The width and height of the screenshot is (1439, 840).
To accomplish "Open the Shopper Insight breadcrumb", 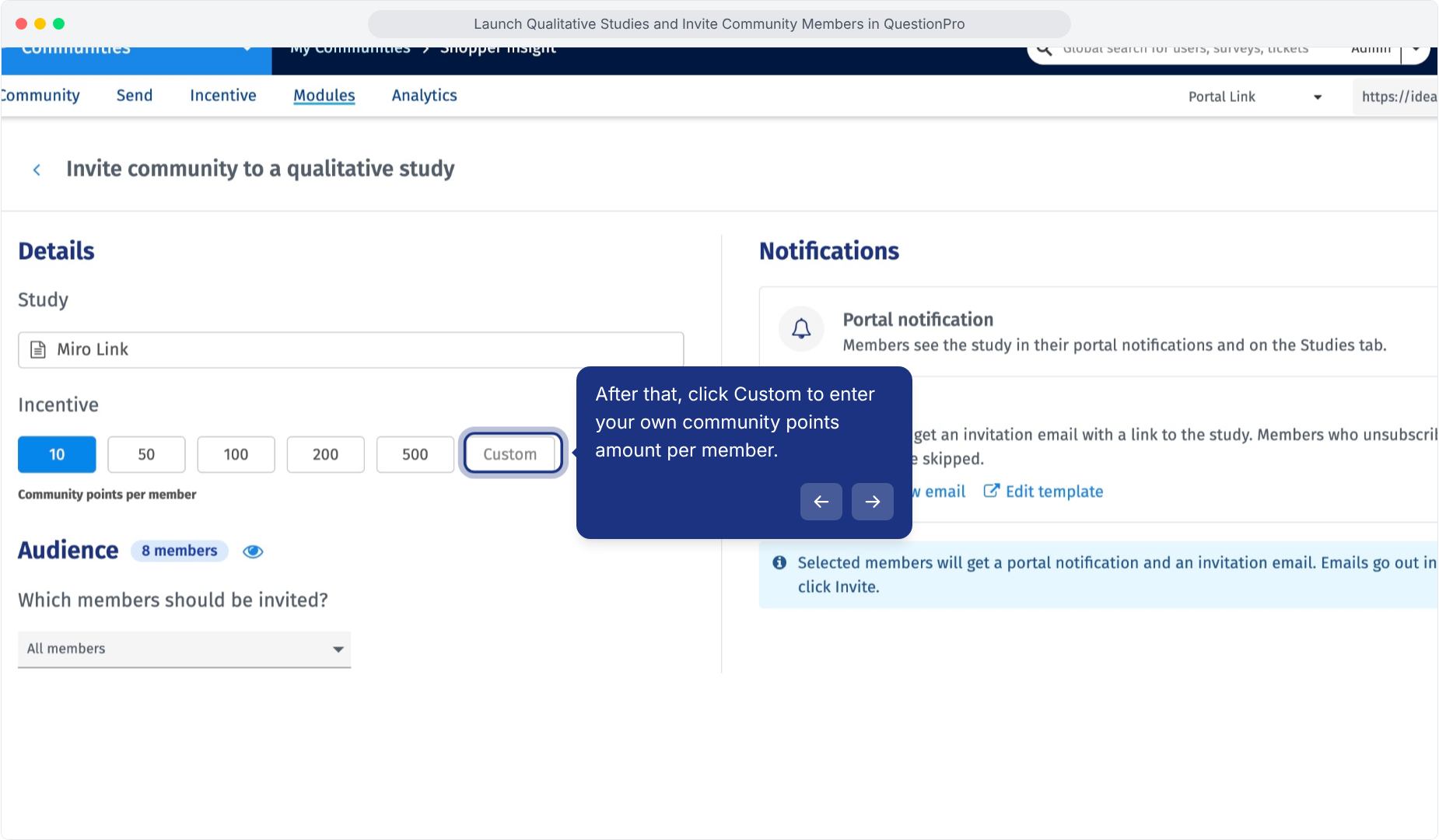I will tap(498, 51).
